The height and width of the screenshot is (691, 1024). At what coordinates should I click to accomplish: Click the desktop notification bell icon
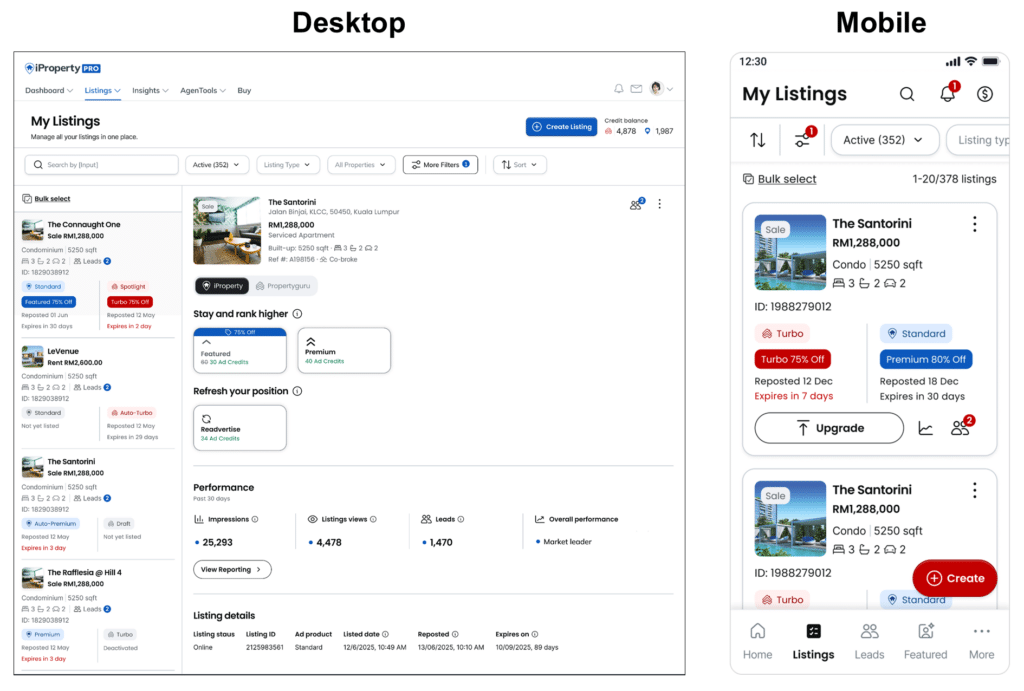click(x=619, y=89)
